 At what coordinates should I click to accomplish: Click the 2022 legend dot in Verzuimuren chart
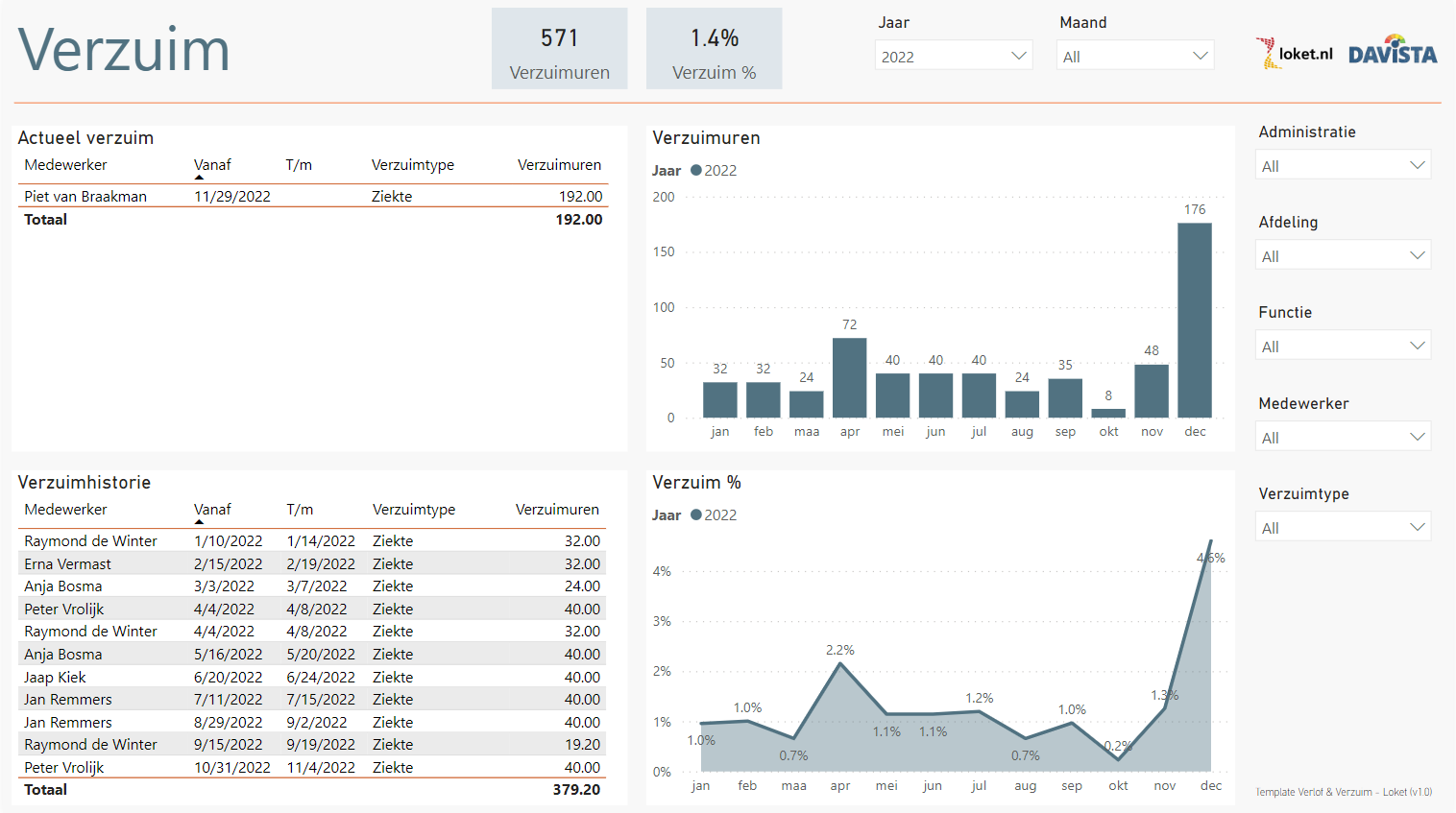[696, 170]
